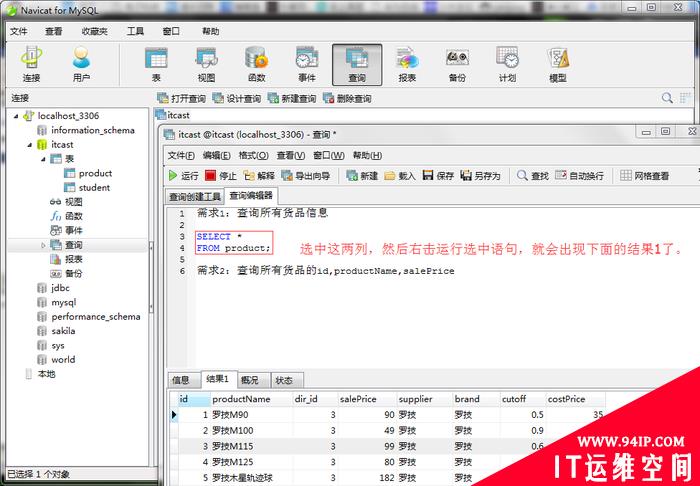Image resolution: width=700 pixels, height=486 pixels.
Task: Click the 连接 (Connection) toolbar icon
Action: click(x=31, y=65)
